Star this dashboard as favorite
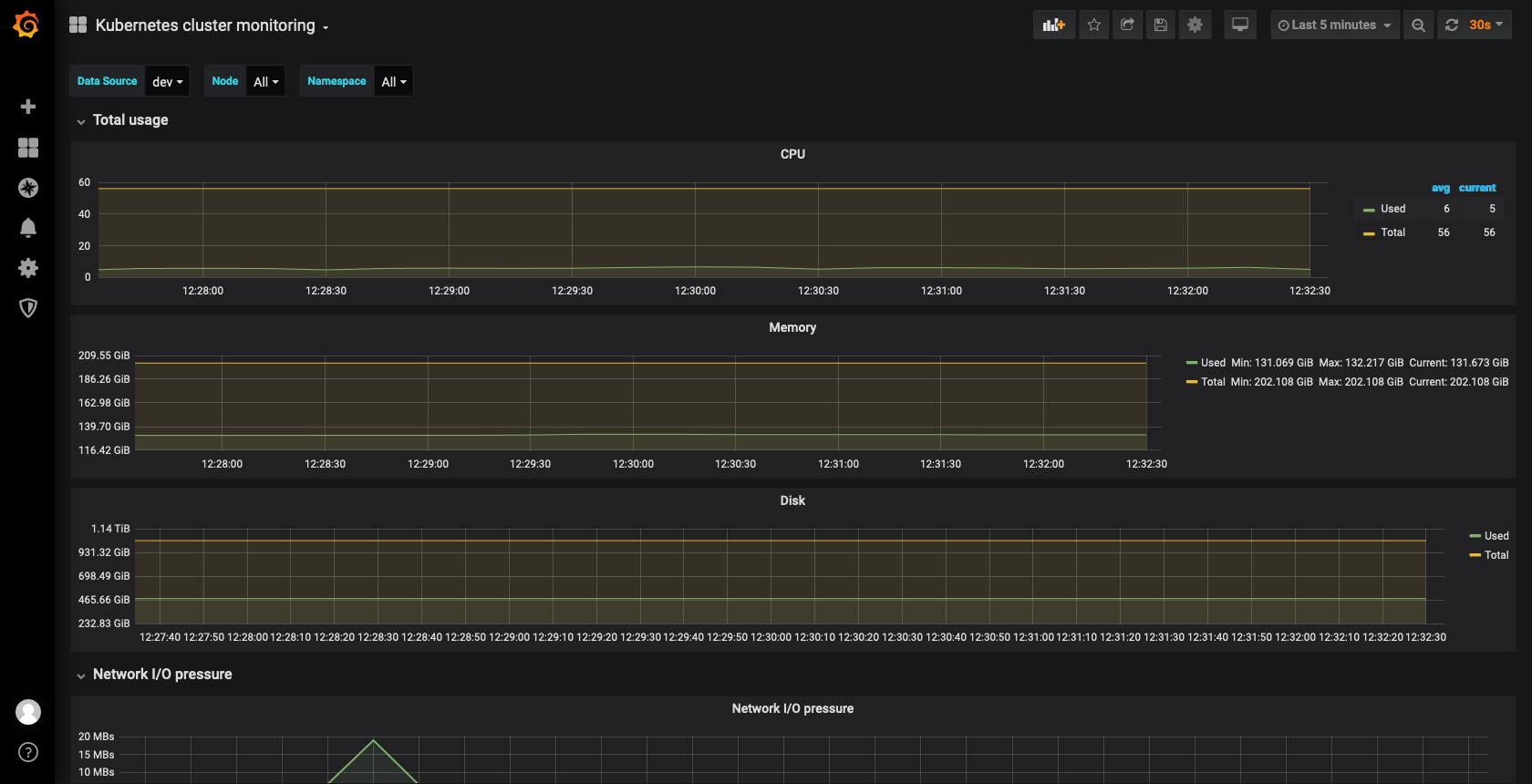The width and height of the screenshot is (1532, 784). (1094, 26)
